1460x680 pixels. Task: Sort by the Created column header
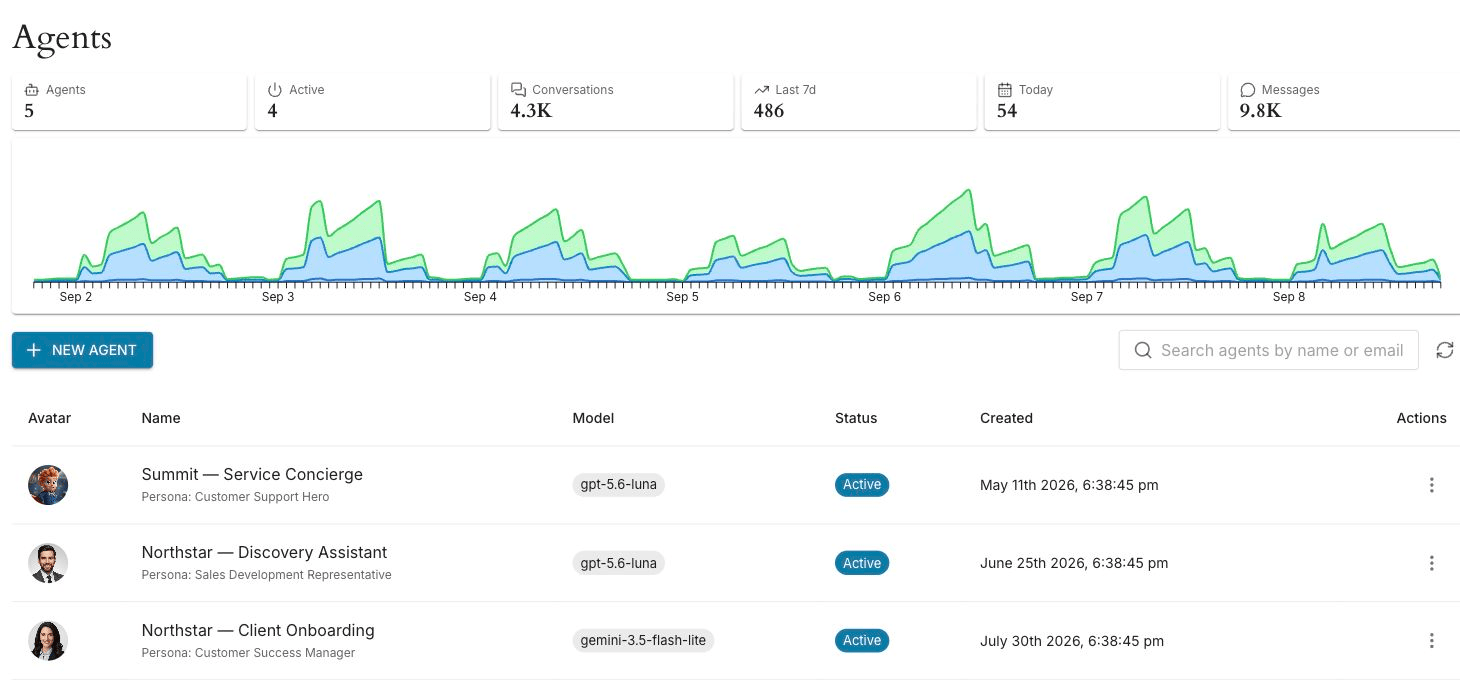pos(1006,418)
